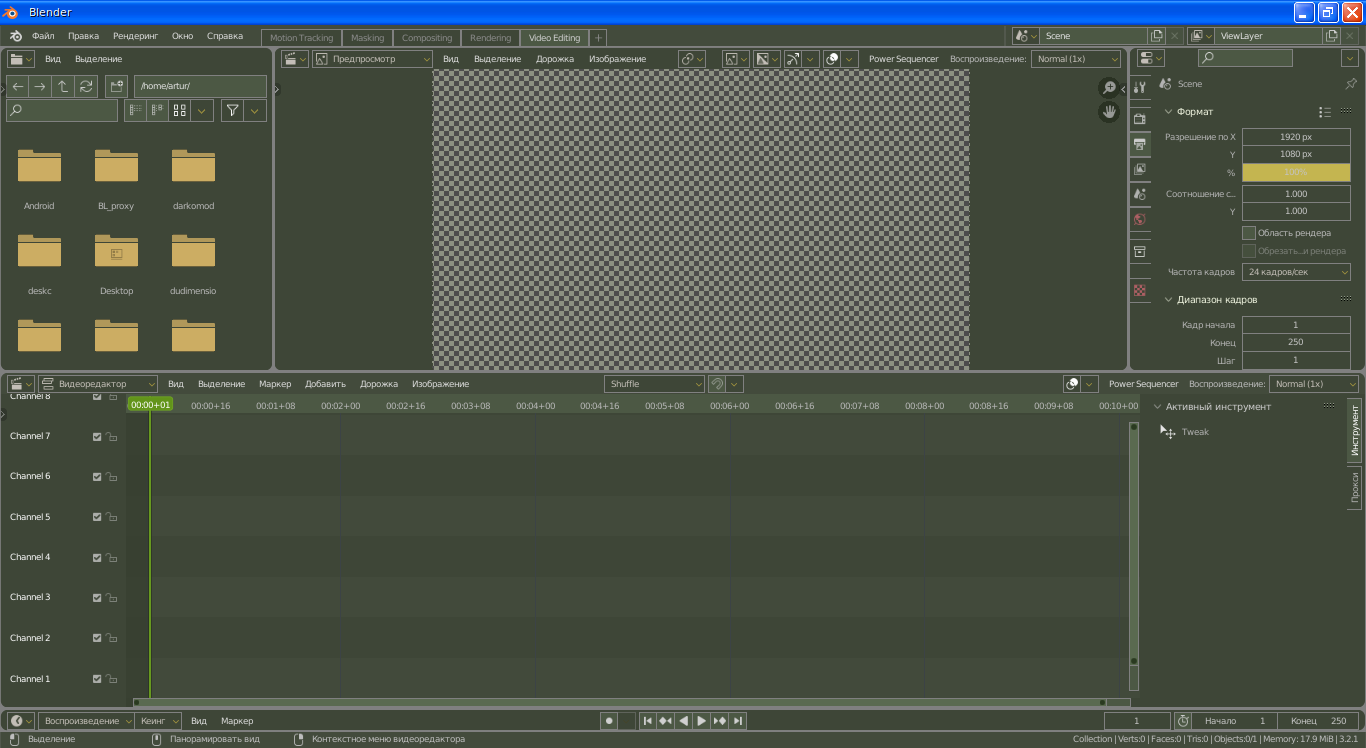Open Предпросмотр view type dropdown
The width and height of the screenshot is (1366, 748).
[x=372, y=59]
